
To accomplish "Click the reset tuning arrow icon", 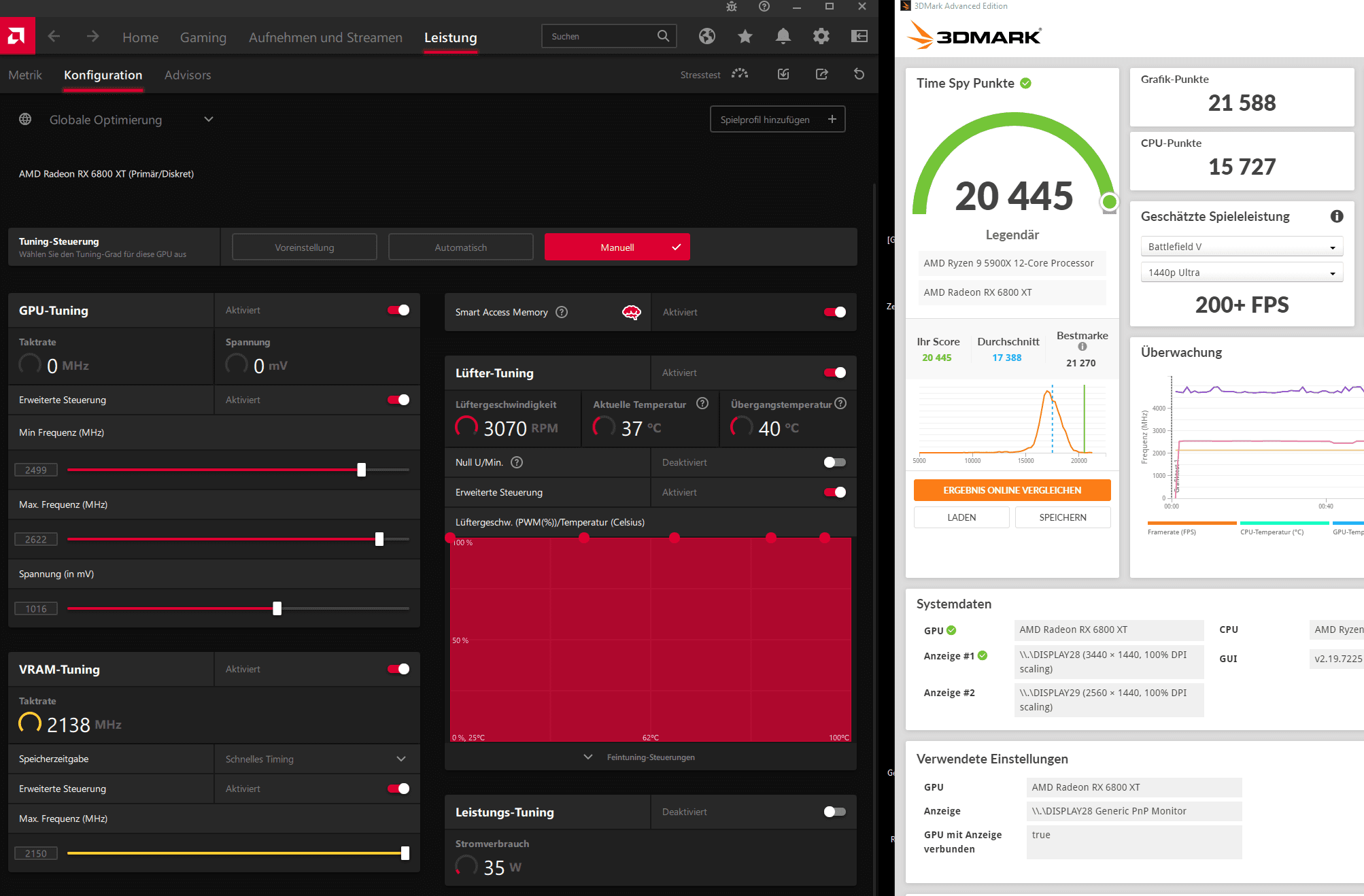I will pos(859,74).
